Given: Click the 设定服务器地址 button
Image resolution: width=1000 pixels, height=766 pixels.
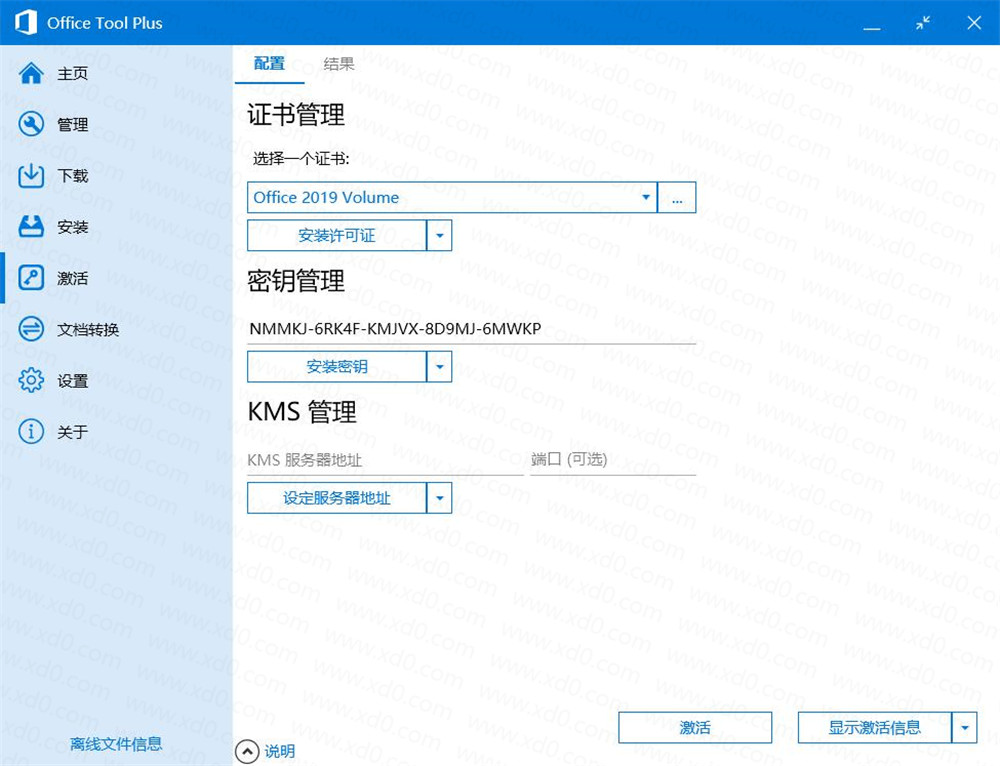Looking at the screenshot, I should tap(337, 498).
